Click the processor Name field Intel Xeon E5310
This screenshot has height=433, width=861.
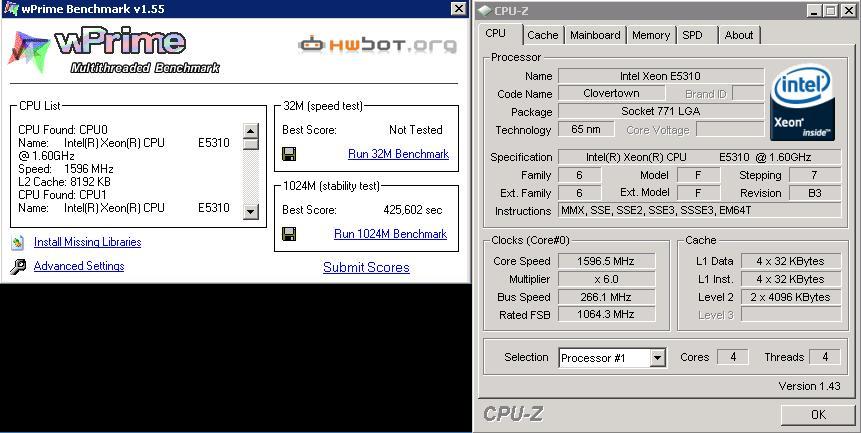pos(661,76)
